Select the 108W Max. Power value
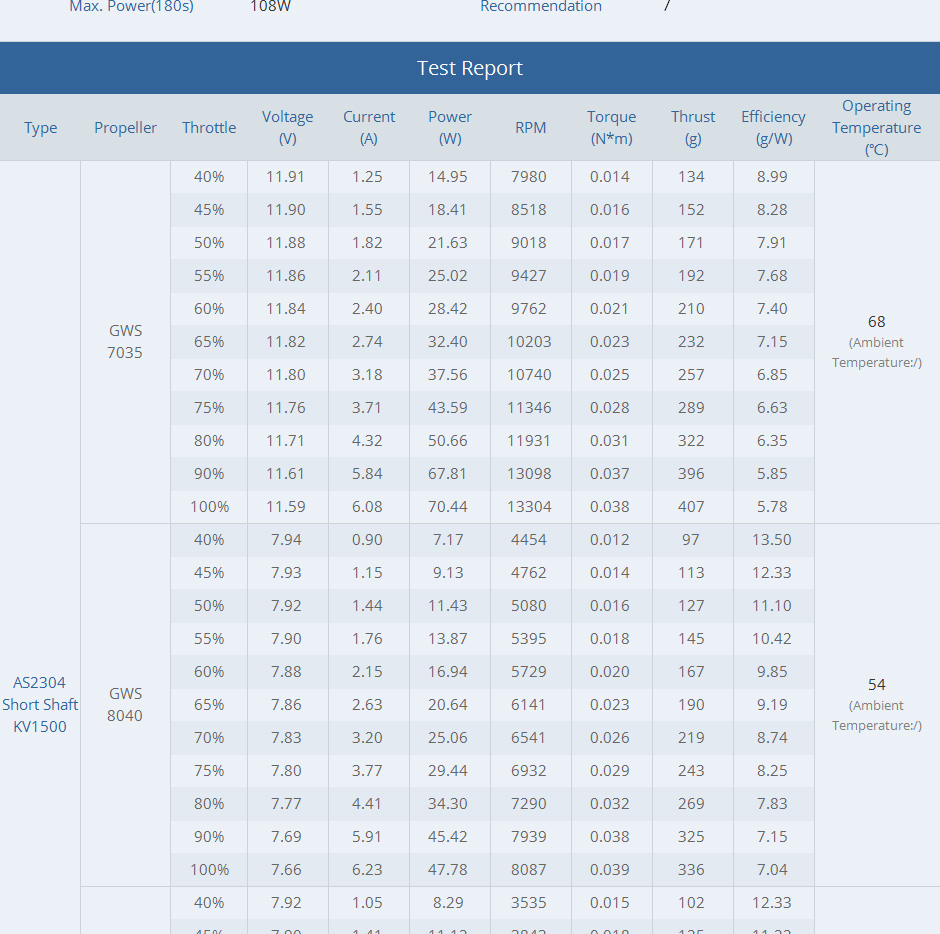This screenshot has height=934, width=940. 270,7
